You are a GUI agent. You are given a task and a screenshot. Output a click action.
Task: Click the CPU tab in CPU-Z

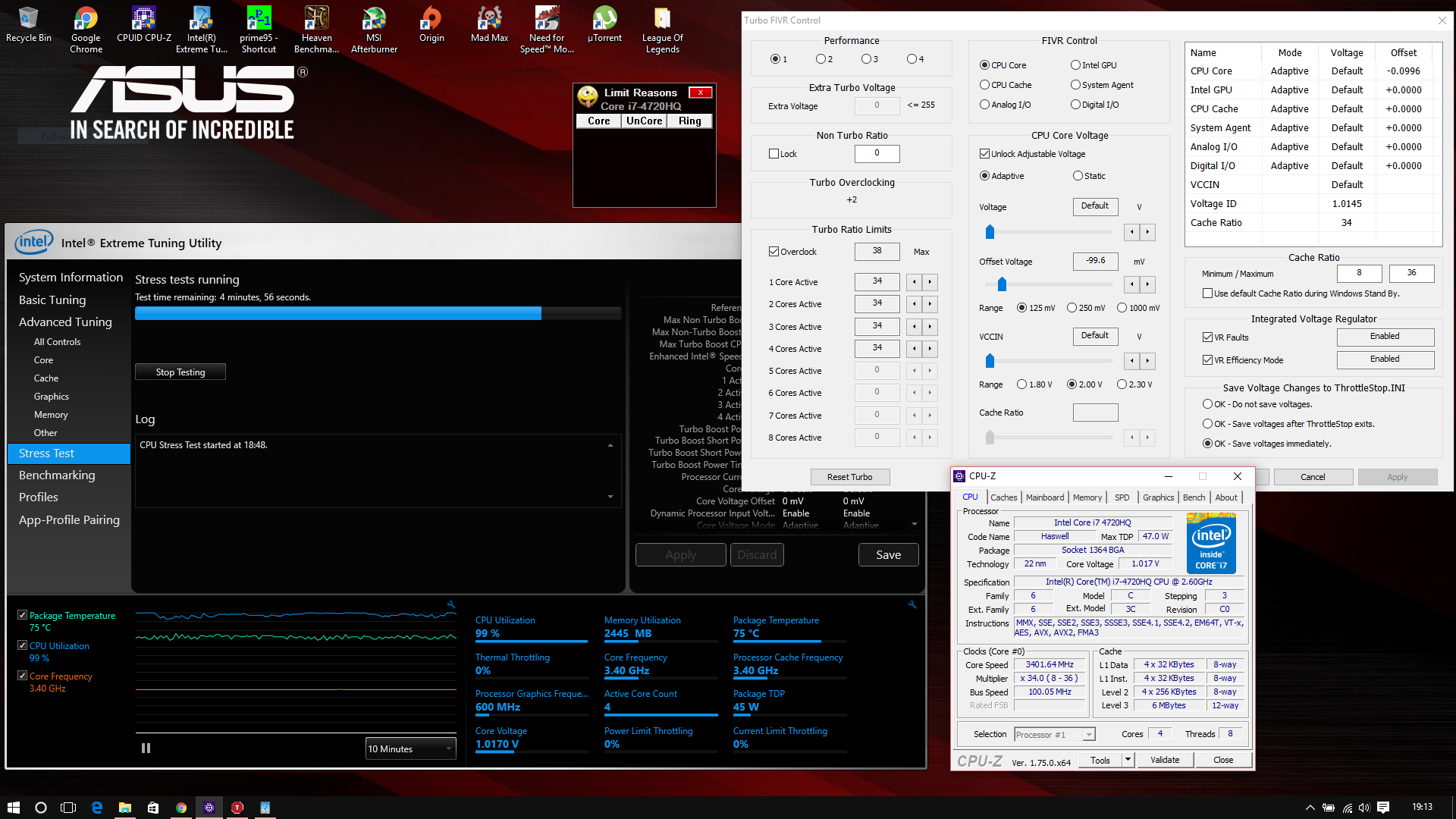[x=971, y=497]
